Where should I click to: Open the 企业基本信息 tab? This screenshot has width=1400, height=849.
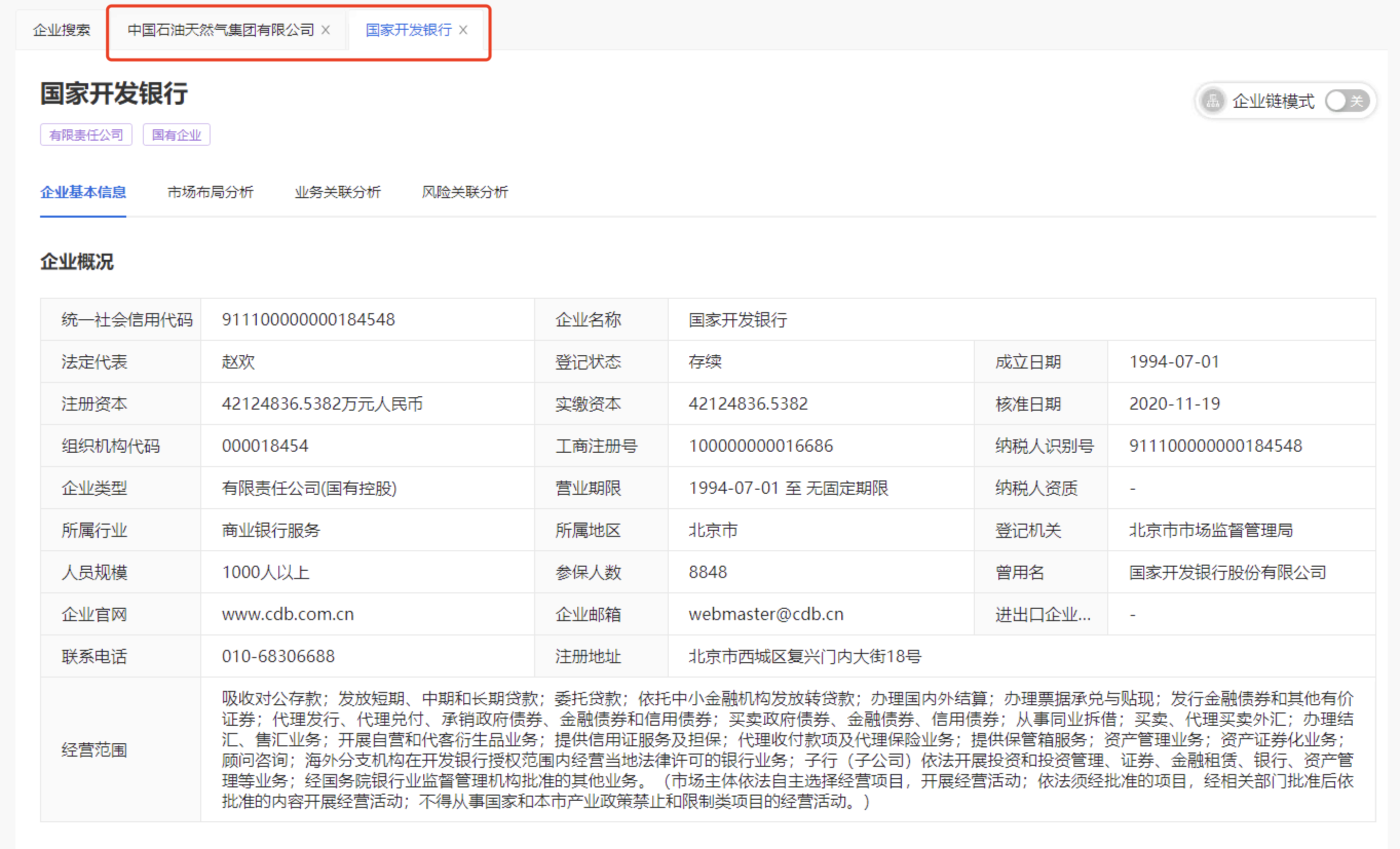click(83, 192)
